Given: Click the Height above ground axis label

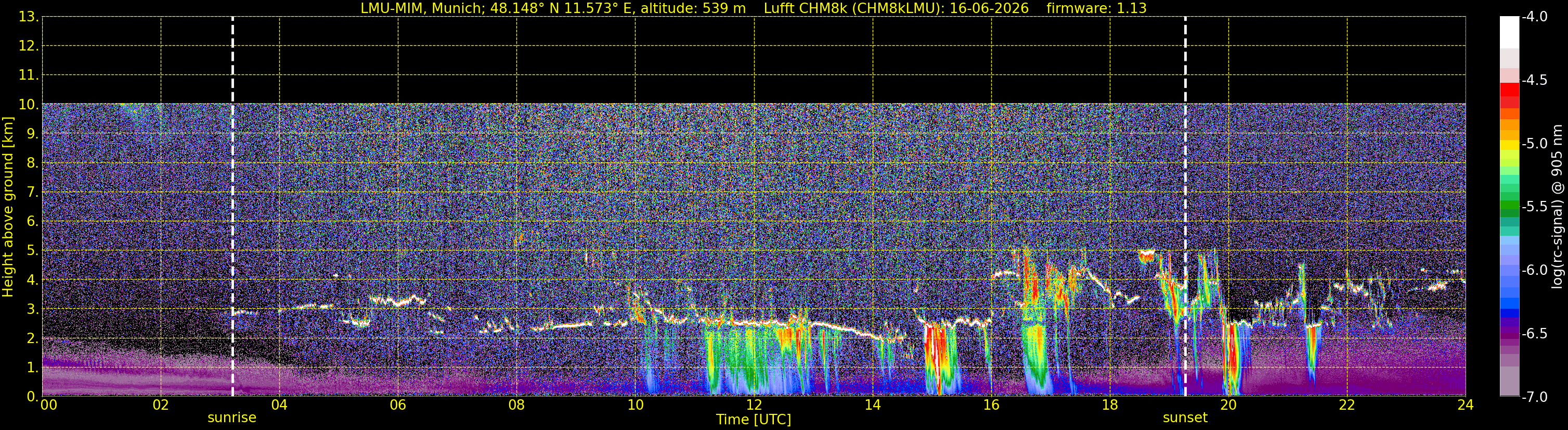Looking at the screenshot, I should tap(8, 207).
